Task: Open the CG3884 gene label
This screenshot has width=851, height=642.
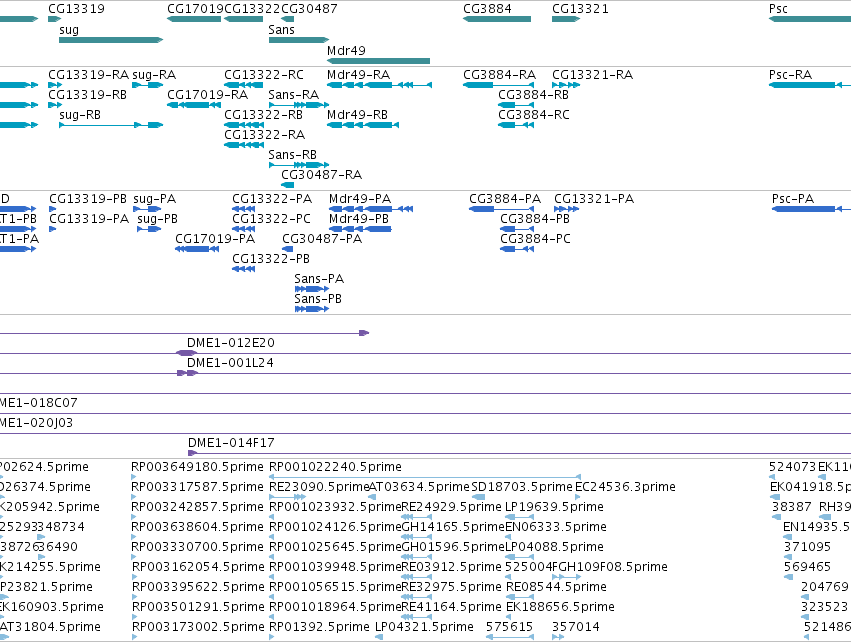Action: 487,9
